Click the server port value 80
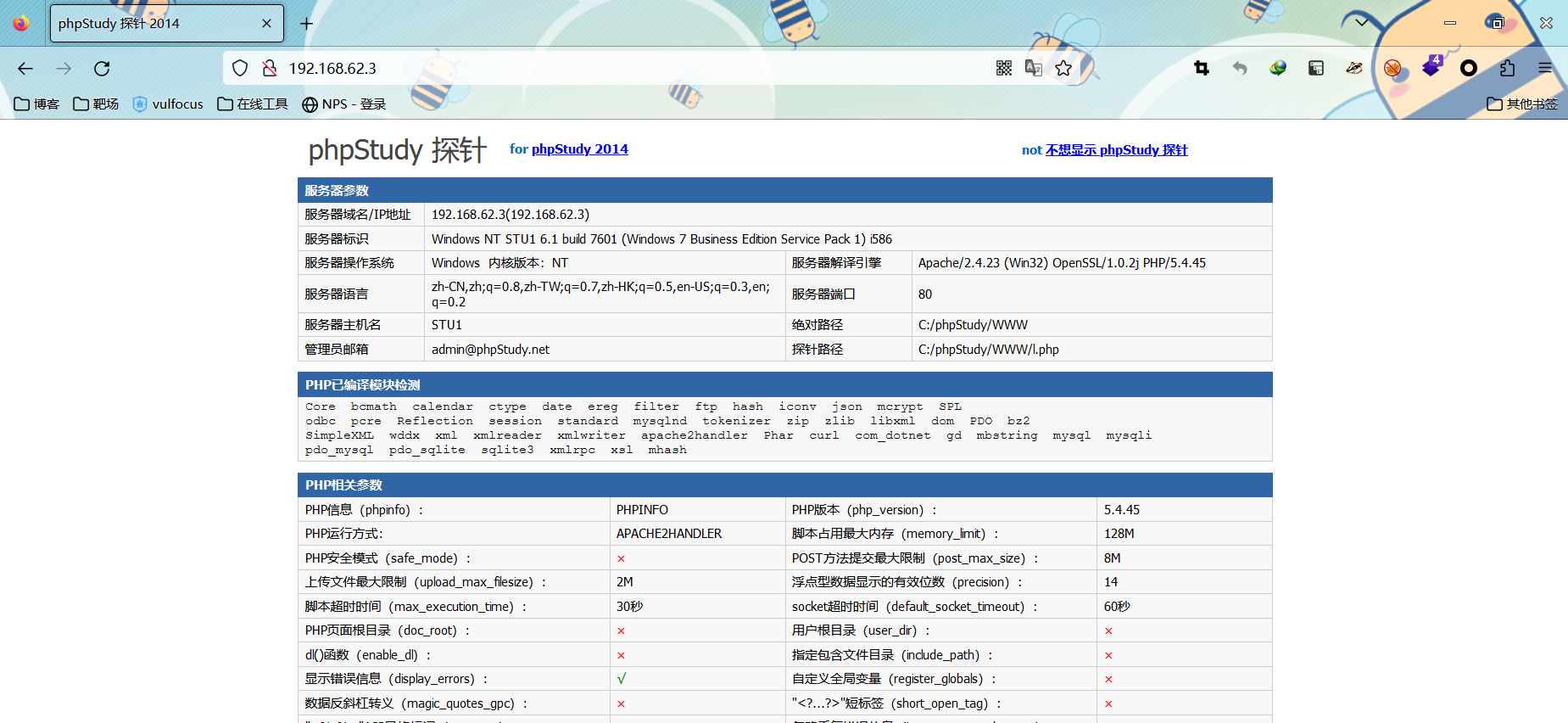Viewport: 1568px width, 723px height. [925, 294]
